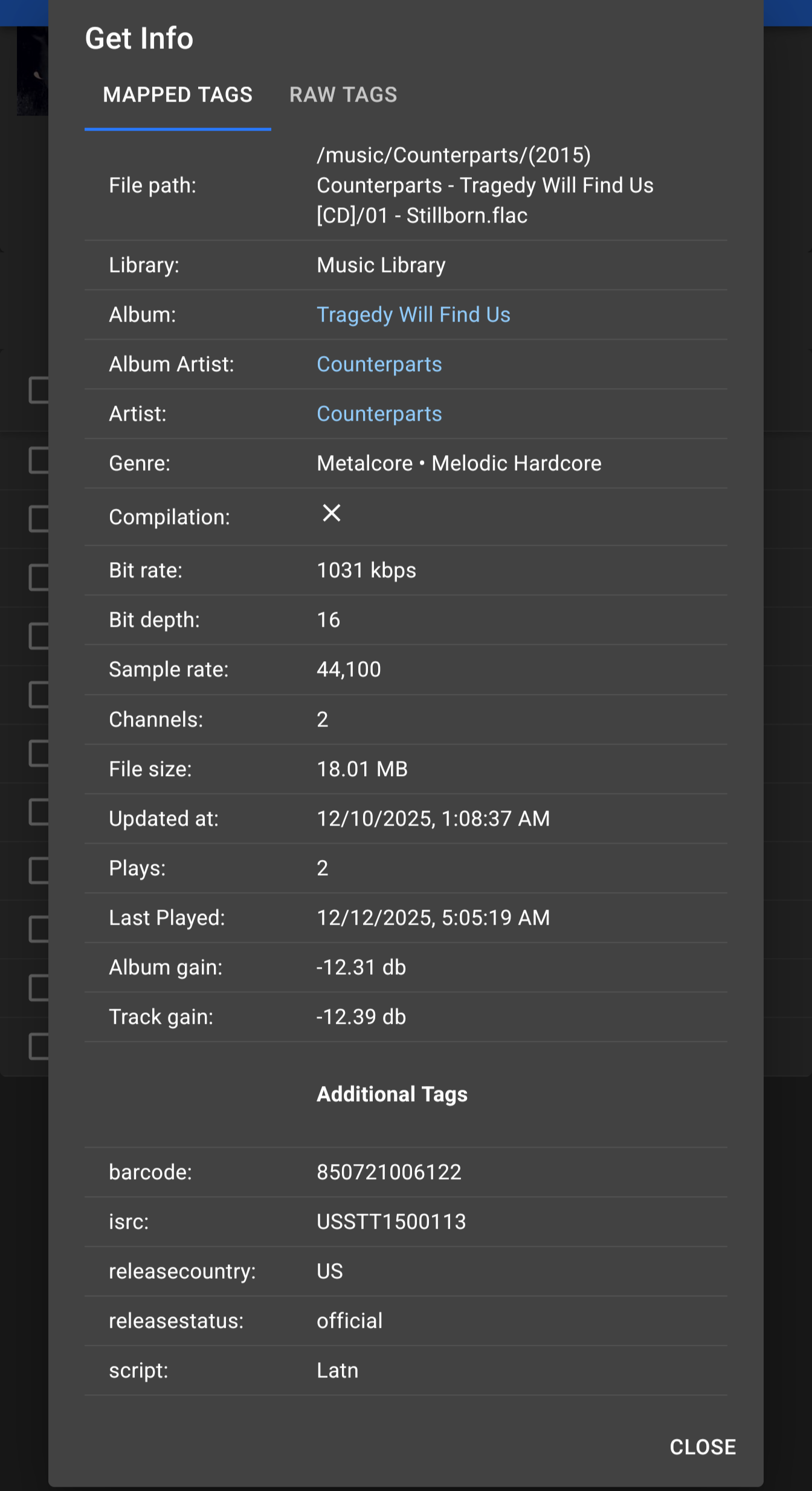
Task: Click the Music Library value text
Action: click(381, 265)
